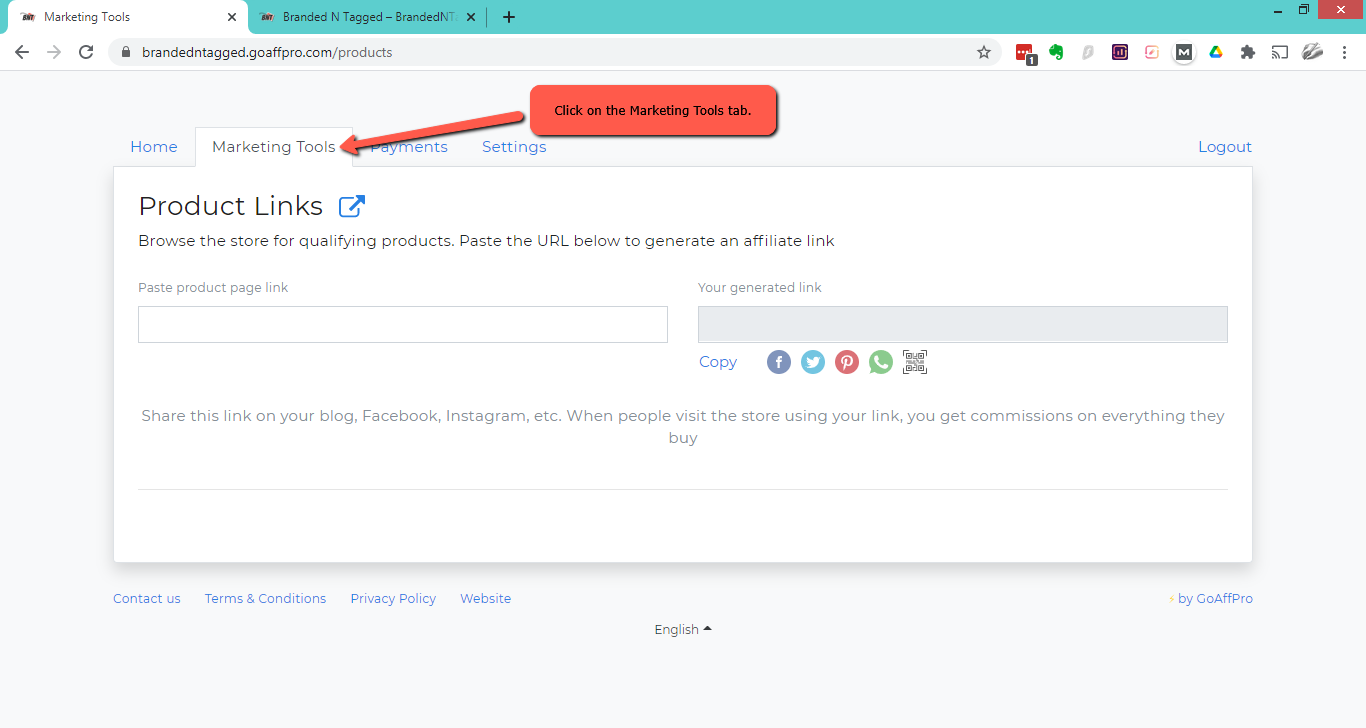Go to the Home tab
The height and width of the screenshot is (728, 1366).
pyautogui.click(x=154, y=147)
